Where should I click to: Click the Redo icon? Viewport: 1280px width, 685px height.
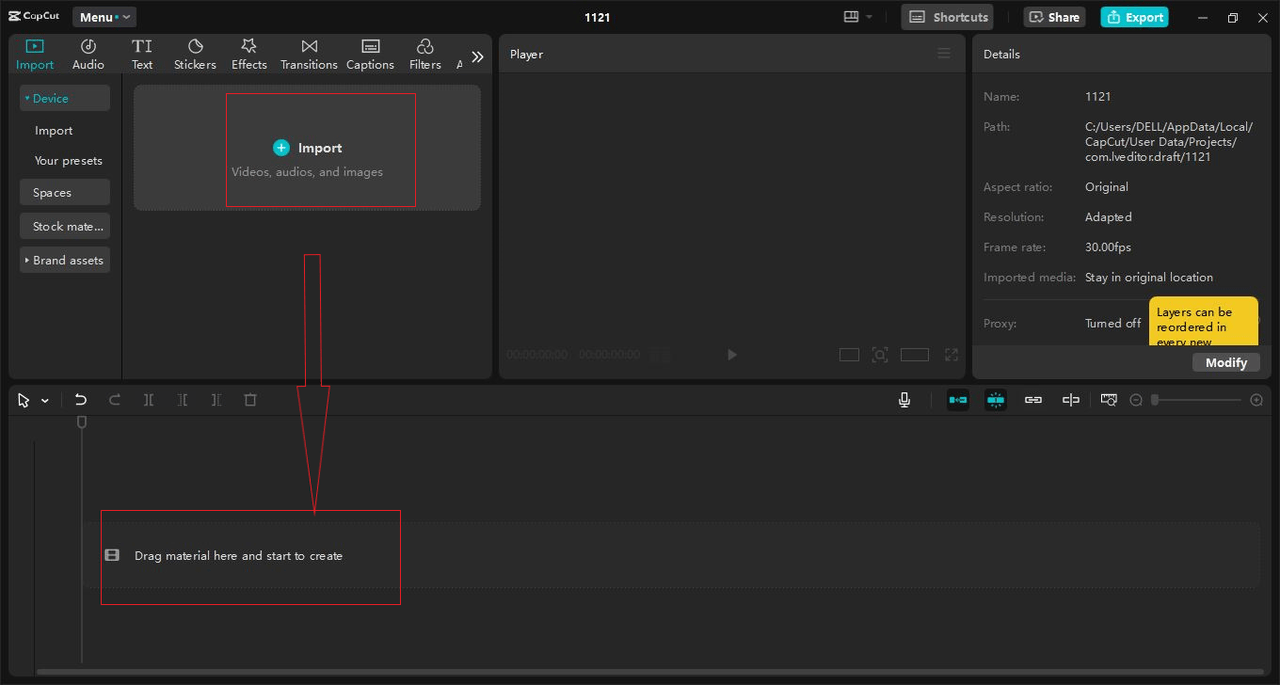point(114,399)
